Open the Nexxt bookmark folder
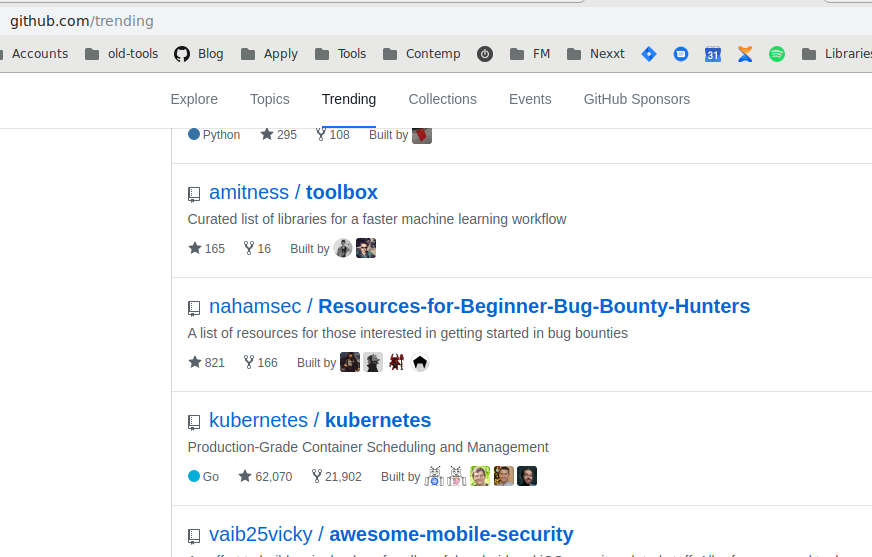This screenshot has height=557, width=872. [596, 54]
